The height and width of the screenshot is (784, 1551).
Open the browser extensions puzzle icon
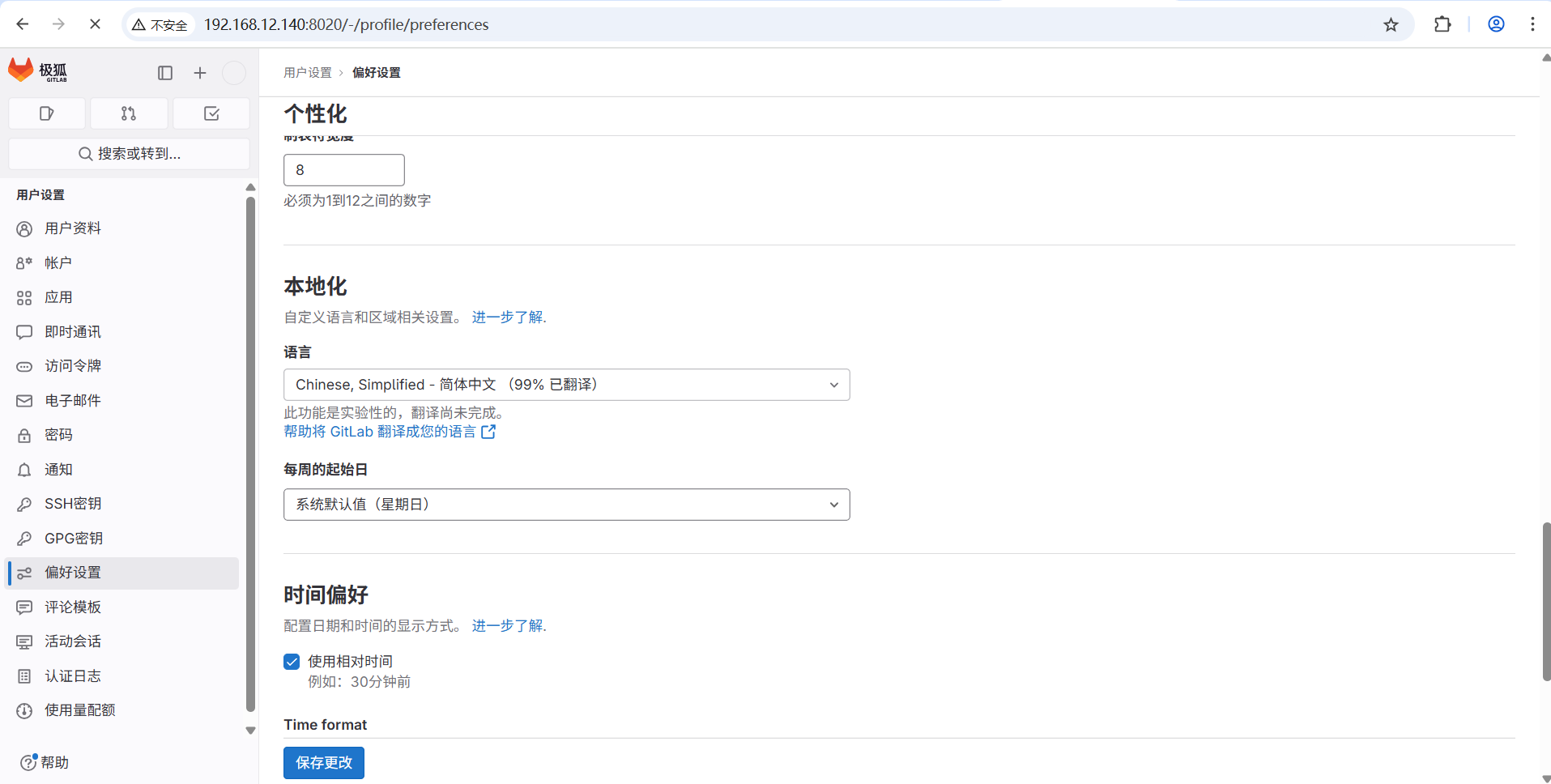coord(1442,24)
